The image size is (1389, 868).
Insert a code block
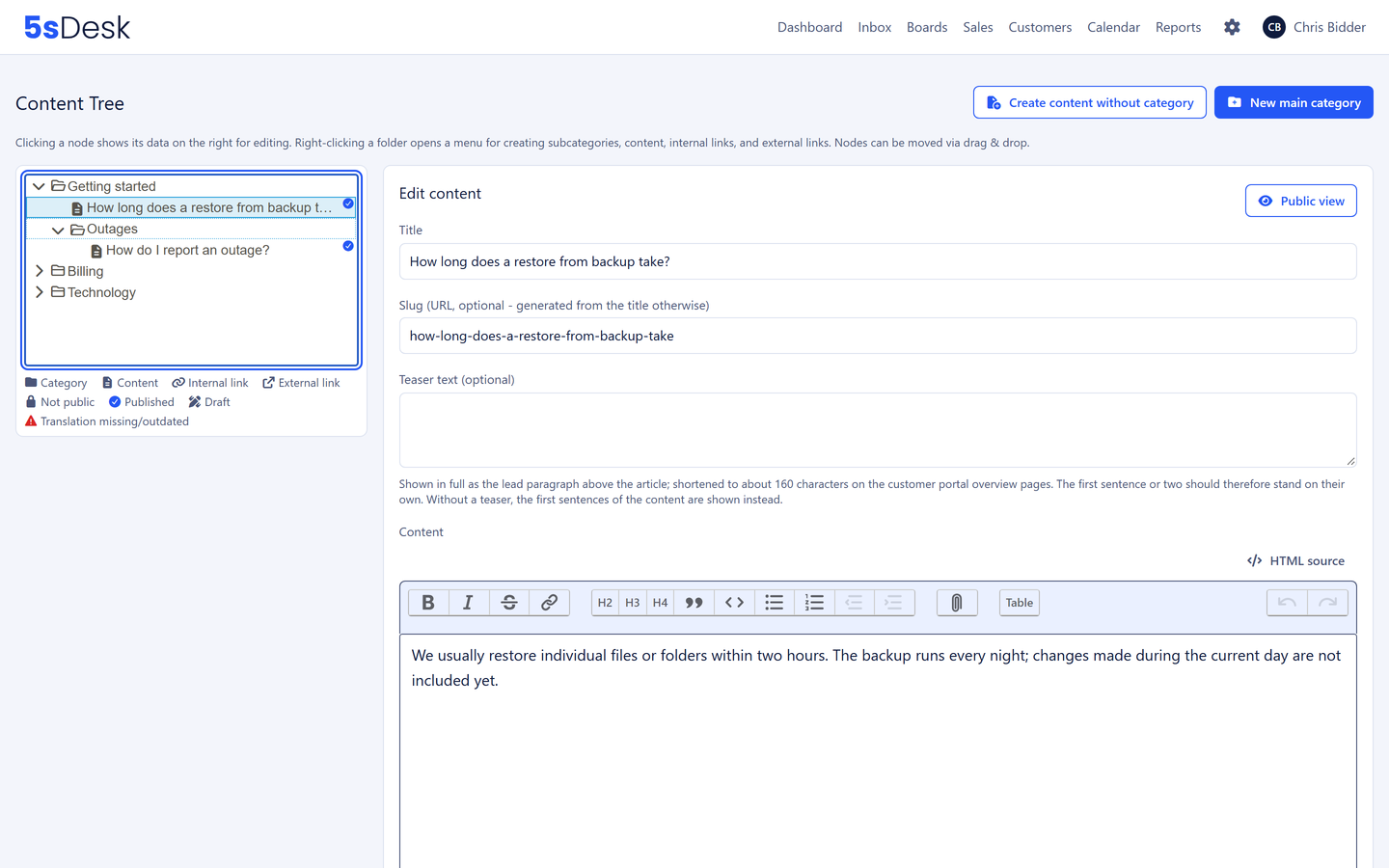click(x=734, y=603)
